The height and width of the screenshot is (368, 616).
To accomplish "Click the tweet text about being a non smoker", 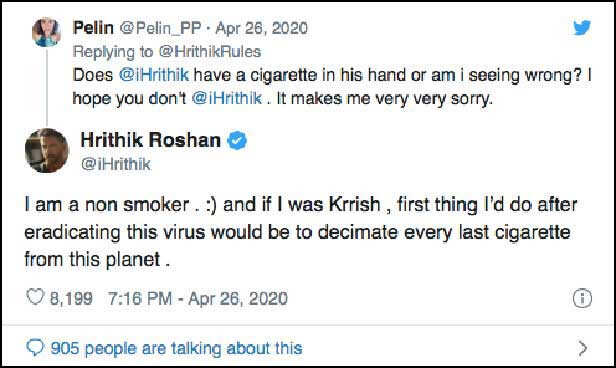I will tap(301, 232).
